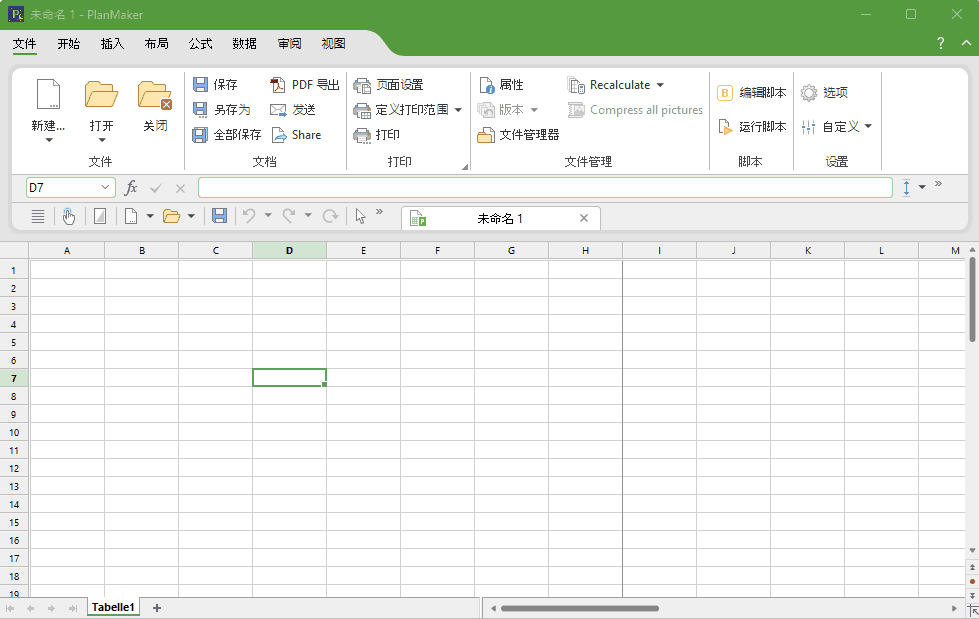Expand the 新建 new document dropdown arrow
The width and height of the screenshot is (979, 619).
(x=48, y=141)
